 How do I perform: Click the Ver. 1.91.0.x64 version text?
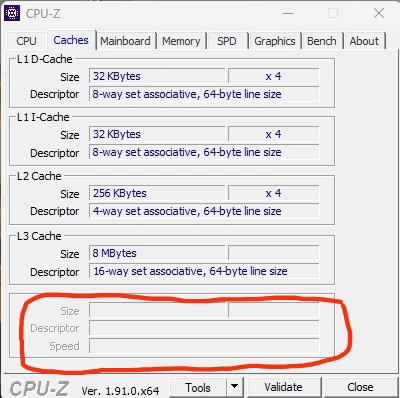click(120, 390)
